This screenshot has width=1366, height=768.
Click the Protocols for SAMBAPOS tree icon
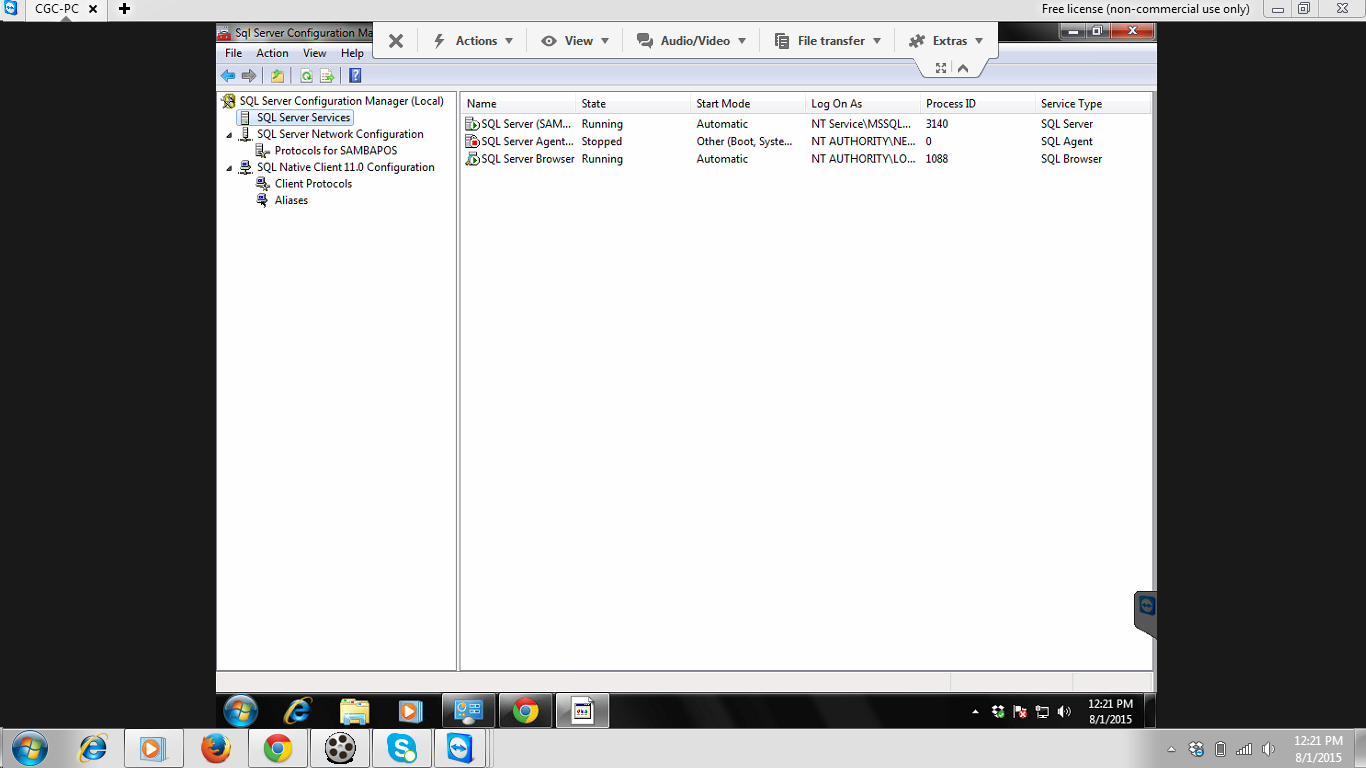[x=263, y=151]
